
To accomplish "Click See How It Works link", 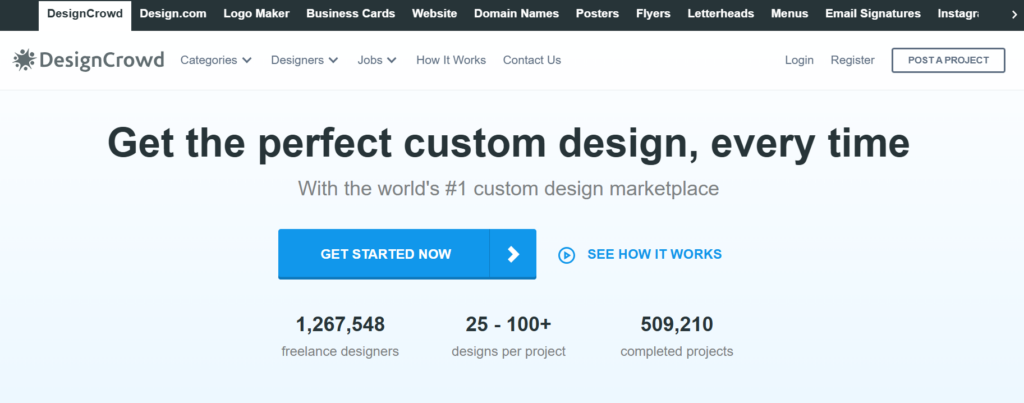I will (654, 254).
